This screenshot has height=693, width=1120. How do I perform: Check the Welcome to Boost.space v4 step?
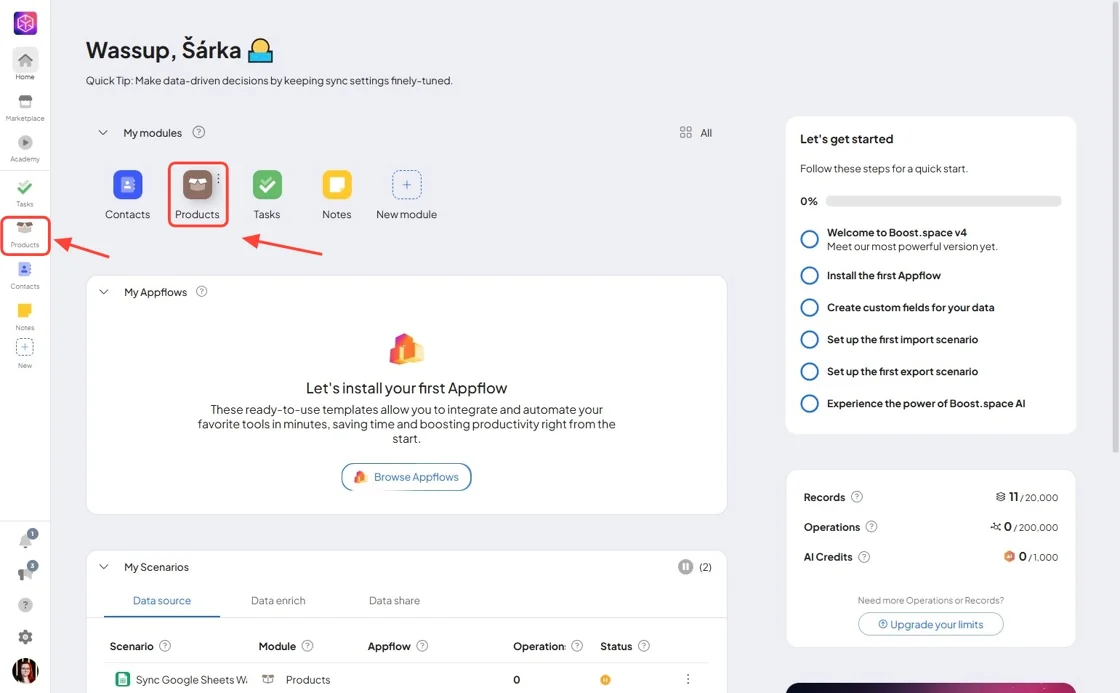pyautogui.click(x=809, y=239)
